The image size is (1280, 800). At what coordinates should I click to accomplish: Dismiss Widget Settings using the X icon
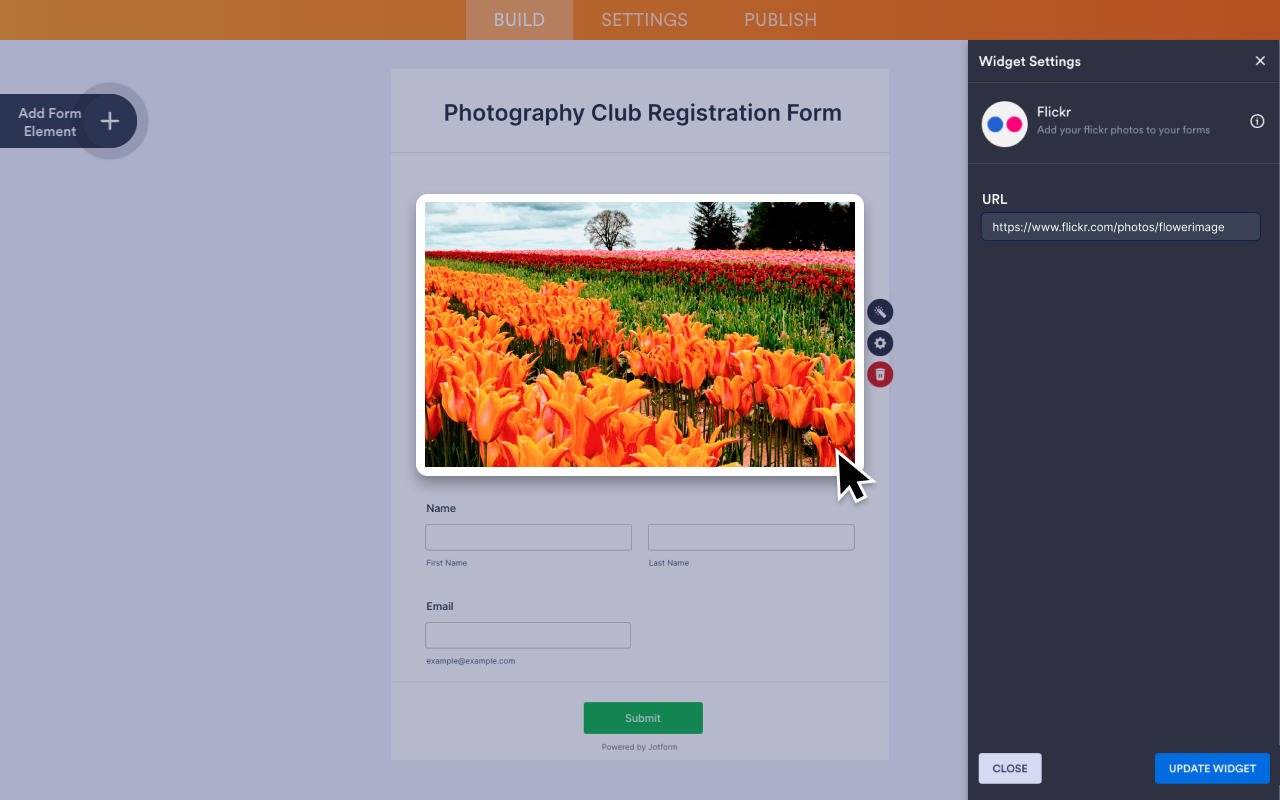pyautogui.click(x=1260, y=60)
